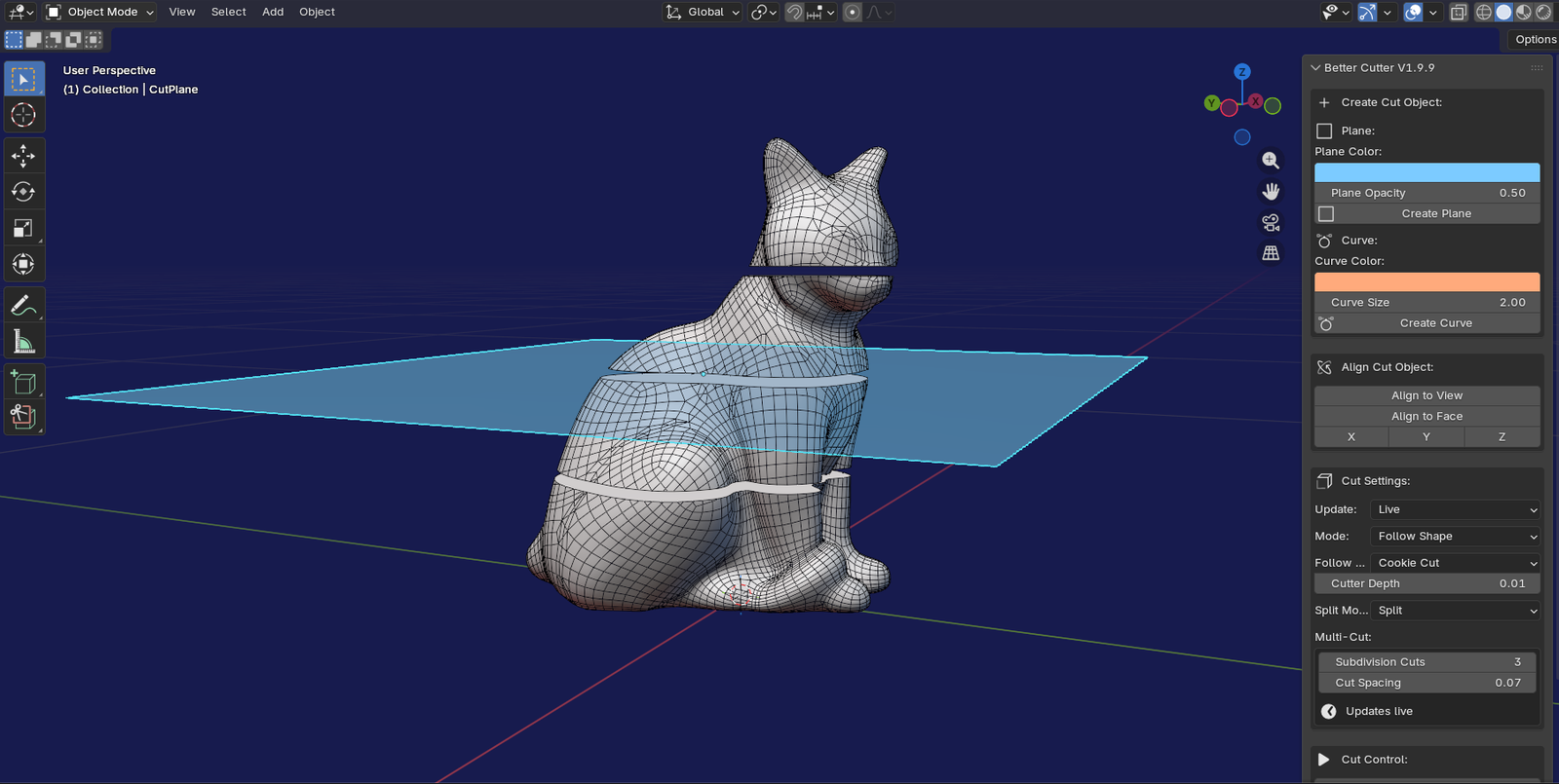Click the Create Curve button

click(1435, 323)
